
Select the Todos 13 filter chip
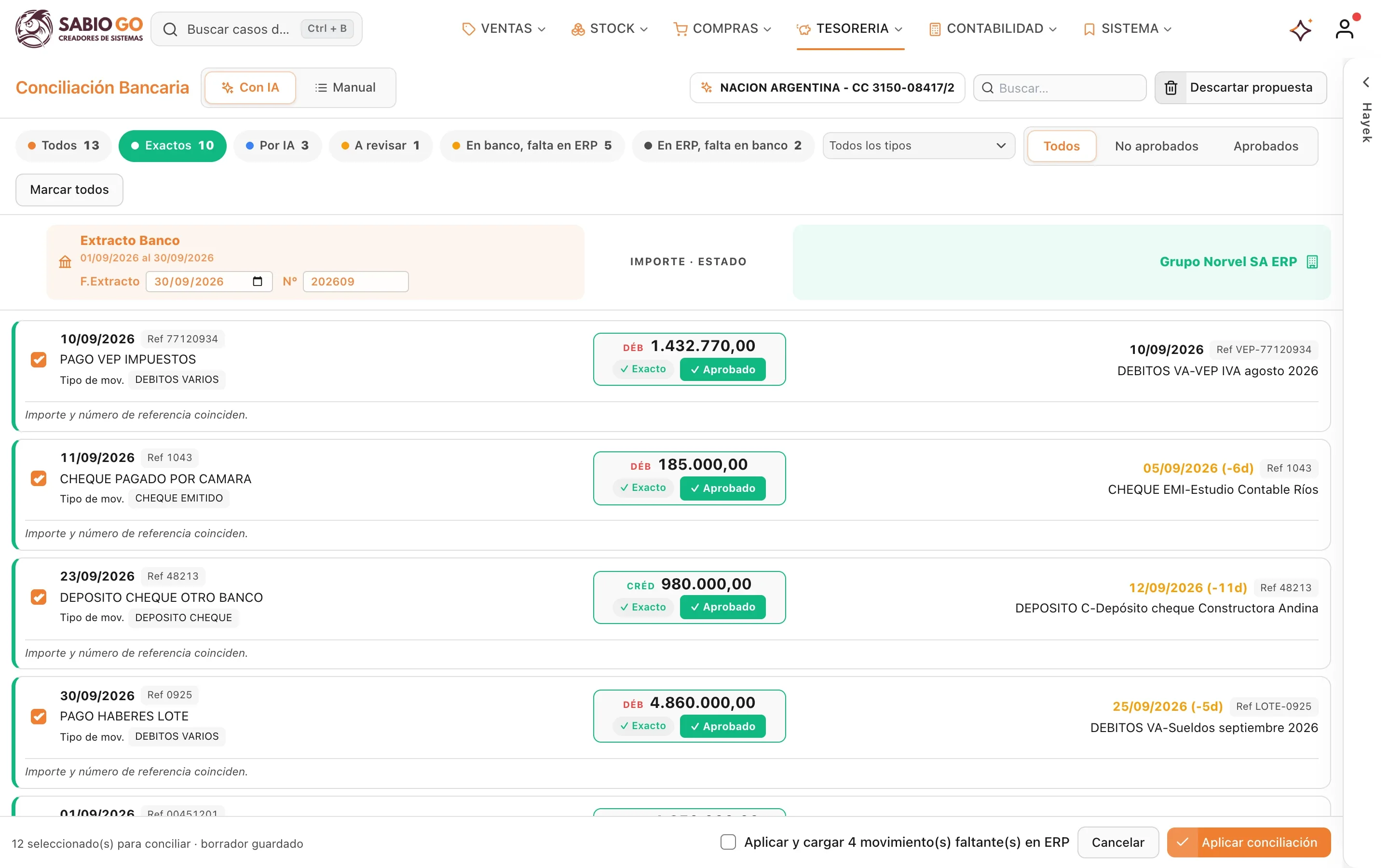pos(64,146)
